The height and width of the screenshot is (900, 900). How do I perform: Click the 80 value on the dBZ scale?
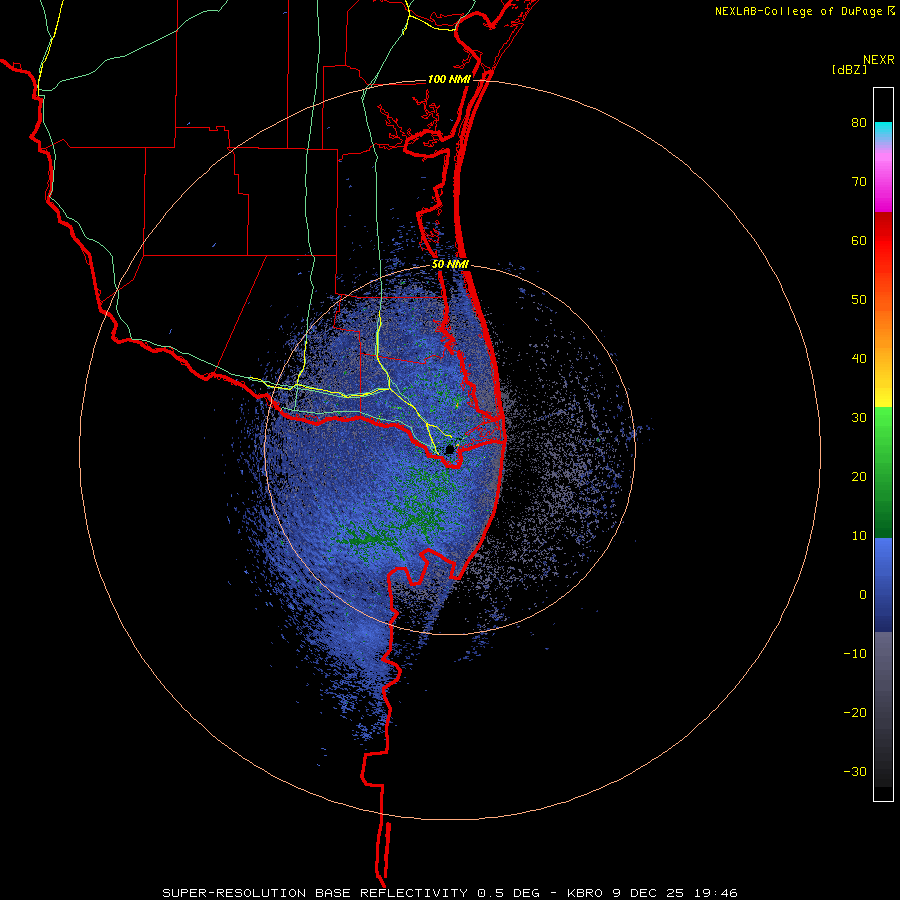click(x=859, y=123)
